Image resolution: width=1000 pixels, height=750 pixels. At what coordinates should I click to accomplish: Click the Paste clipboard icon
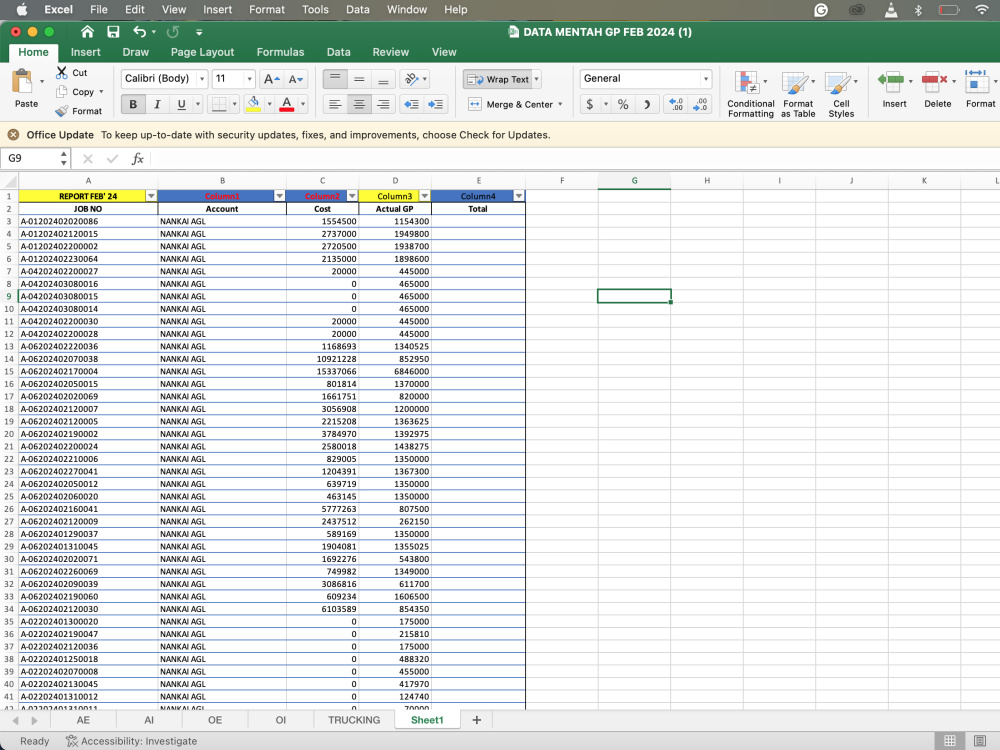[22, 82]
